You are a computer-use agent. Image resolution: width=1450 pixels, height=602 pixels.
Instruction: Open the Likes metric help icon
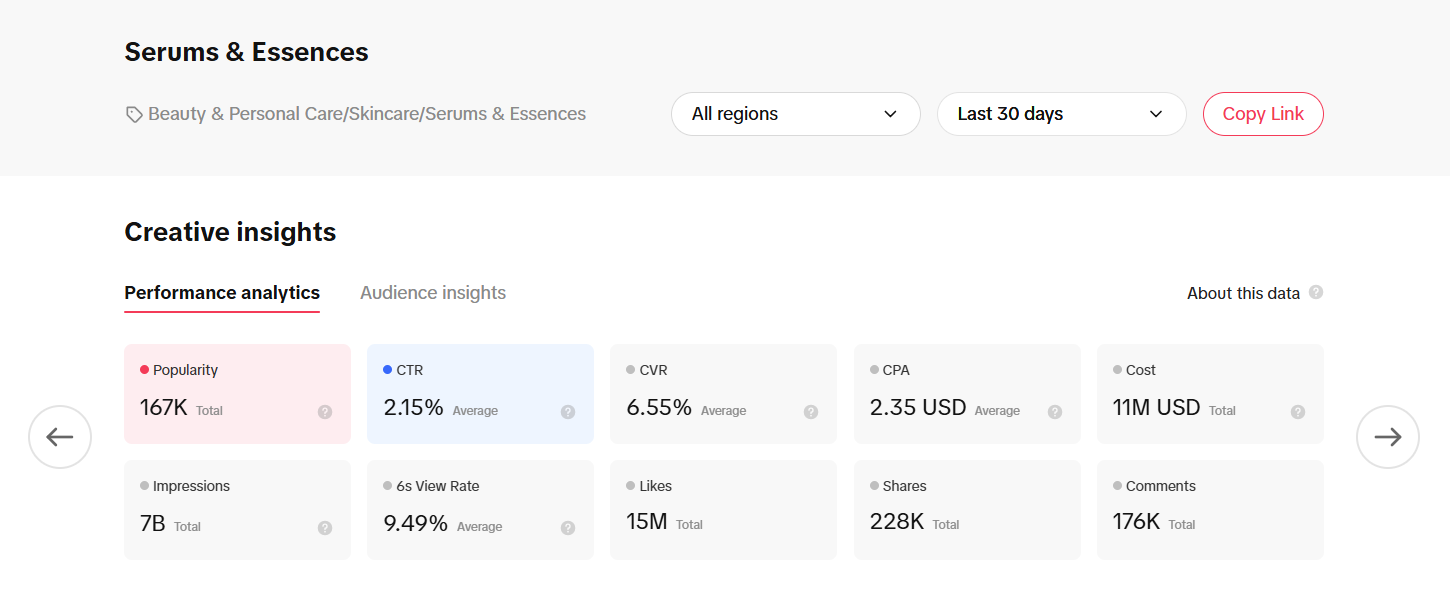point(810,527)
